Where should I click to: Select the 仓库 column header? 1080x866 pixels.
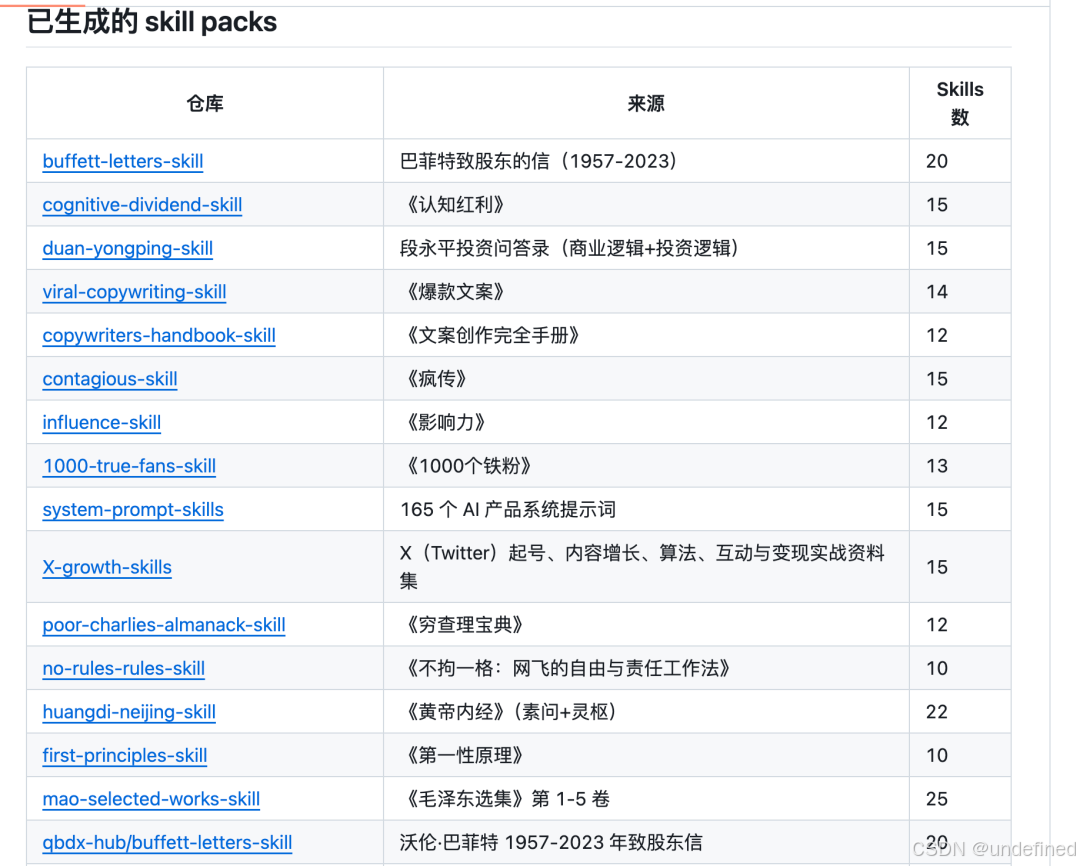(x=205, y=103)
